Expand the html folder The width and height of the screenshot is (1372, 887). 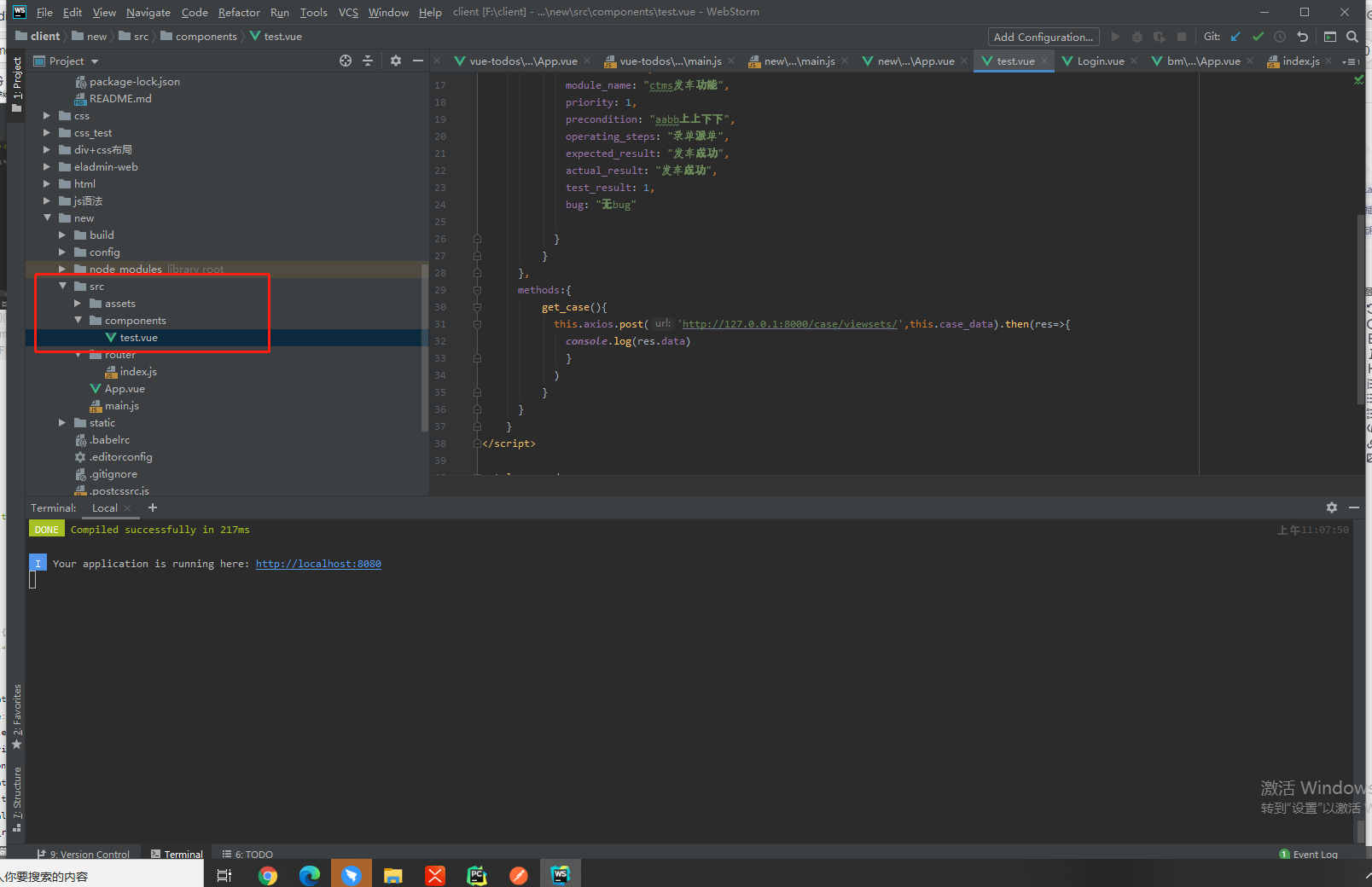click(47, 184)
